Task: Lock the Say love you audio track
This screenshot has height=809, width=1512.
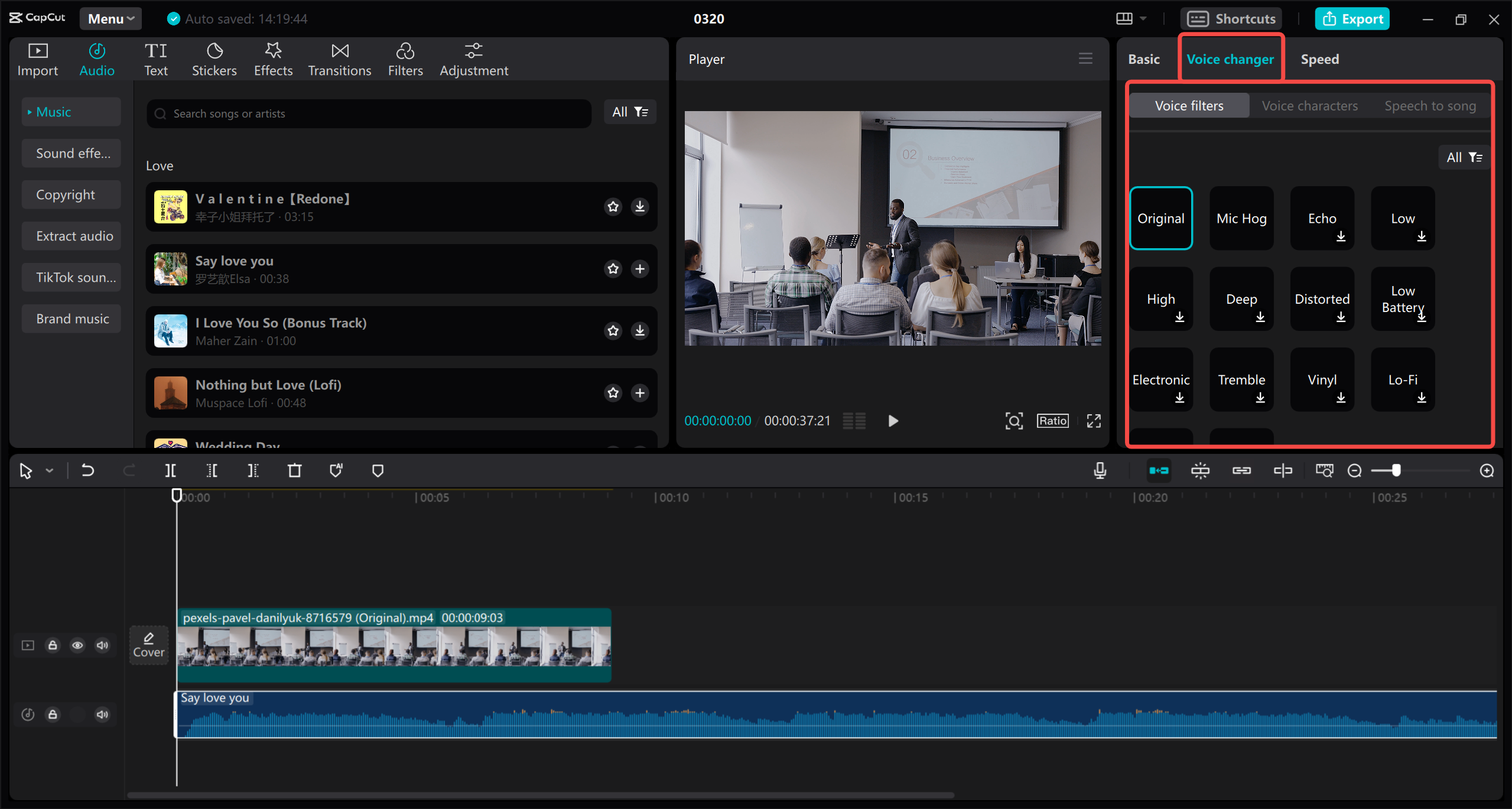Action: tap(53, 714)
